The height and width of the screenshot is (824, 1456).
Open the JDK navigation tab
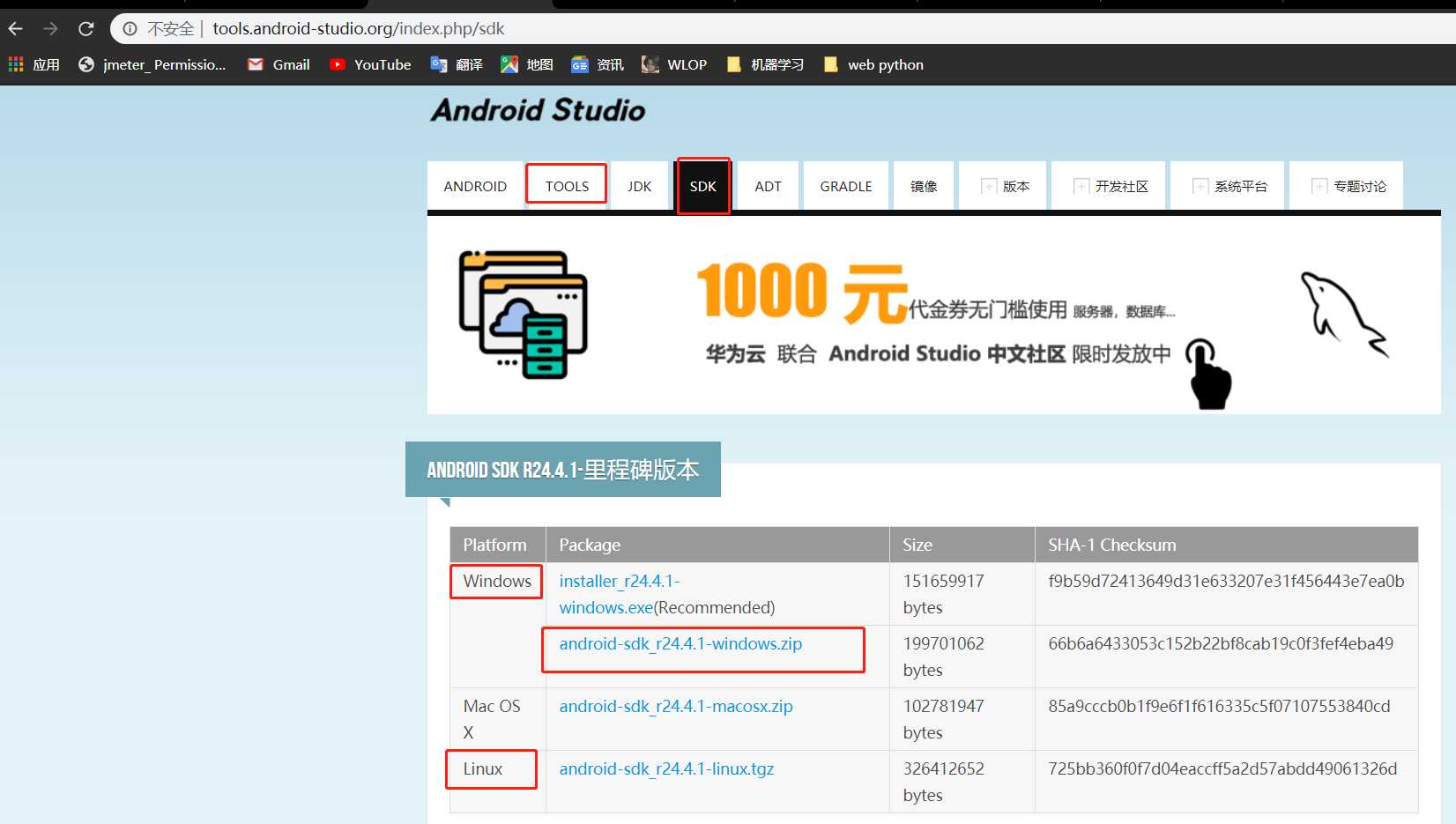click(640, 186)
